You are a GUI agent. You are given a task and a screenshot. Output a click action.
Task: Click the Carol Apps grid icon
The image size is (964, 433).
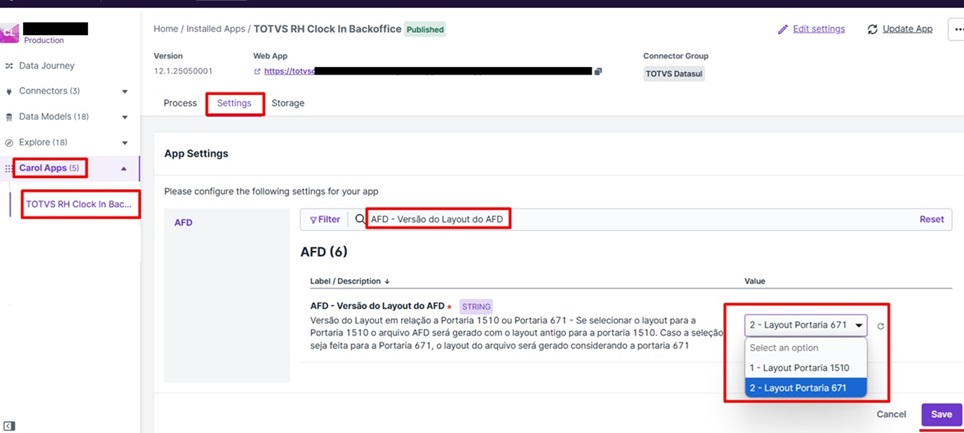[x=9, y=168]
